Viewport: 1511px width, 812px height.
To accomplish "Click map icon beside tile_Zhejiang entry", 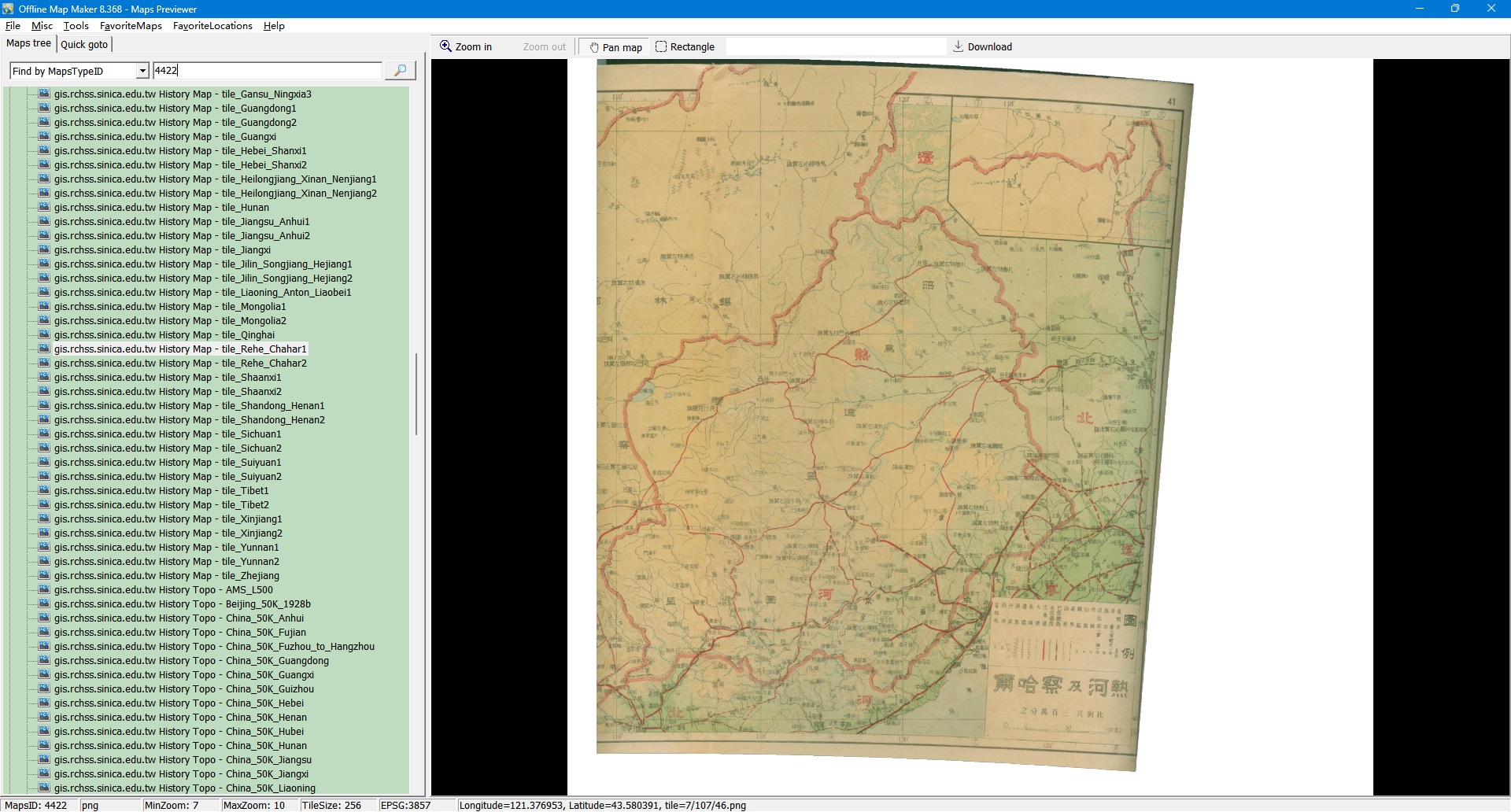I will click(x=44, y=576).
